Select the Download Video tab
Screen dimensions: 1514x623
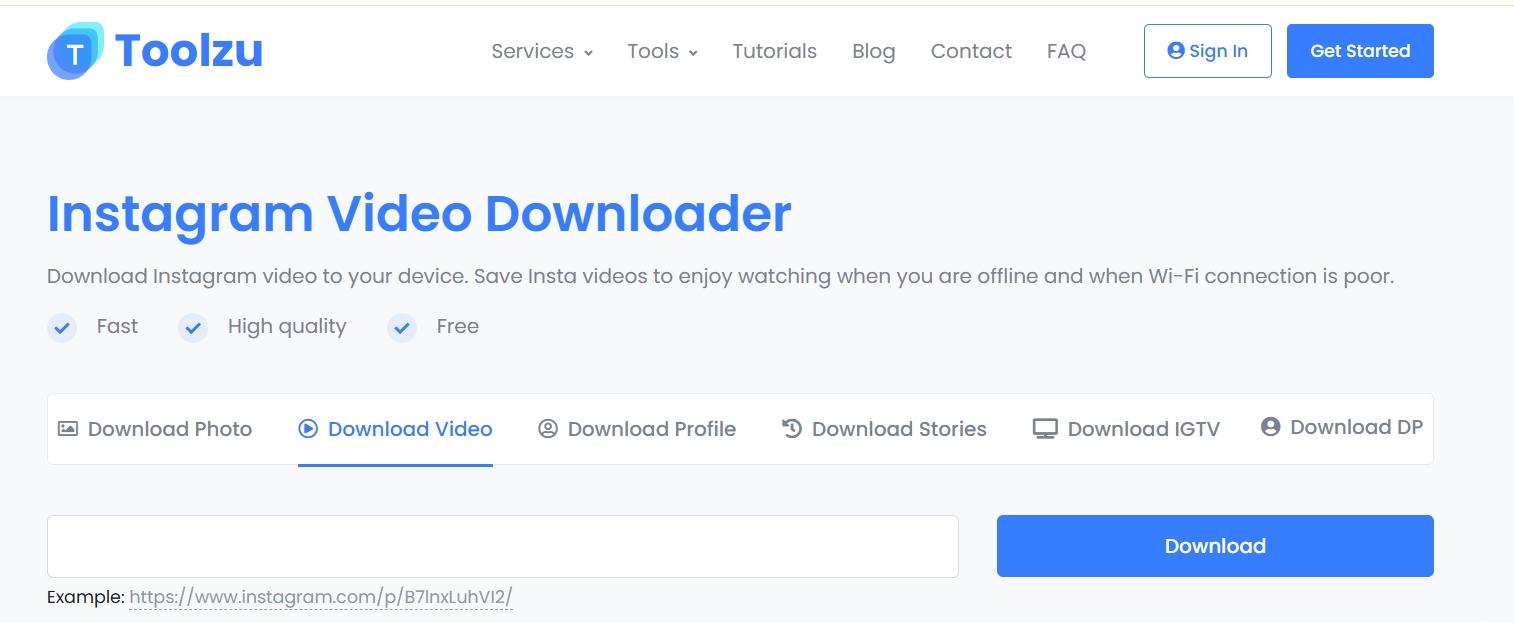point(395,429)
